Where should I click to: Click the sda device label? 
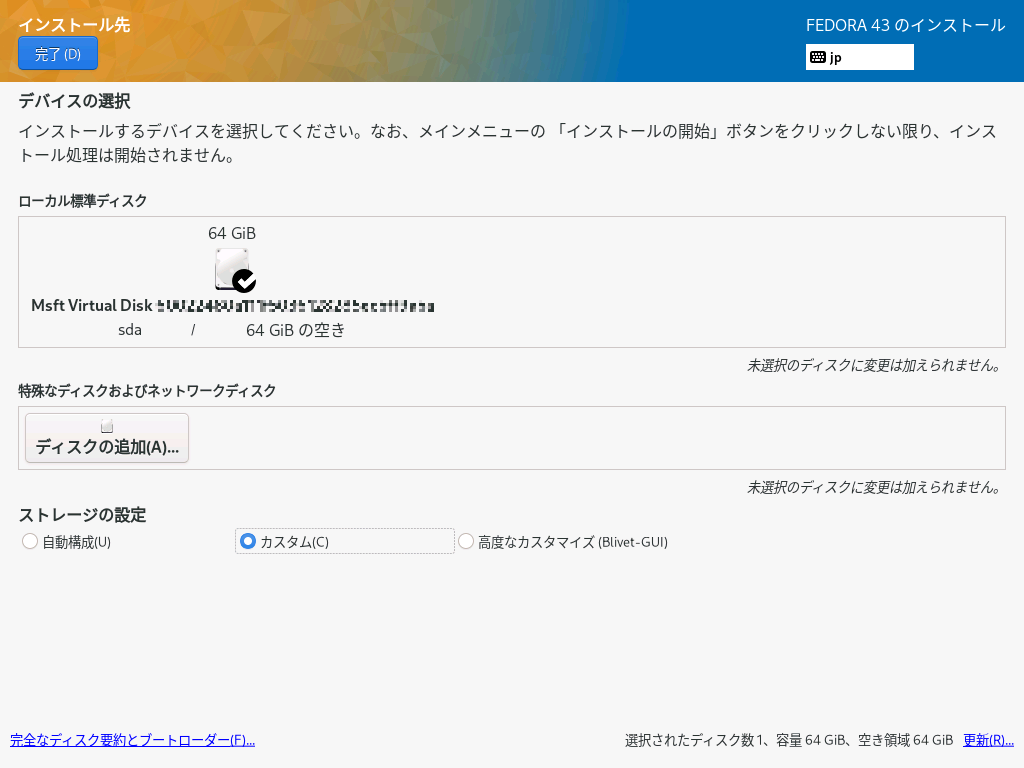pyautogui.click(x=131, y=330)
